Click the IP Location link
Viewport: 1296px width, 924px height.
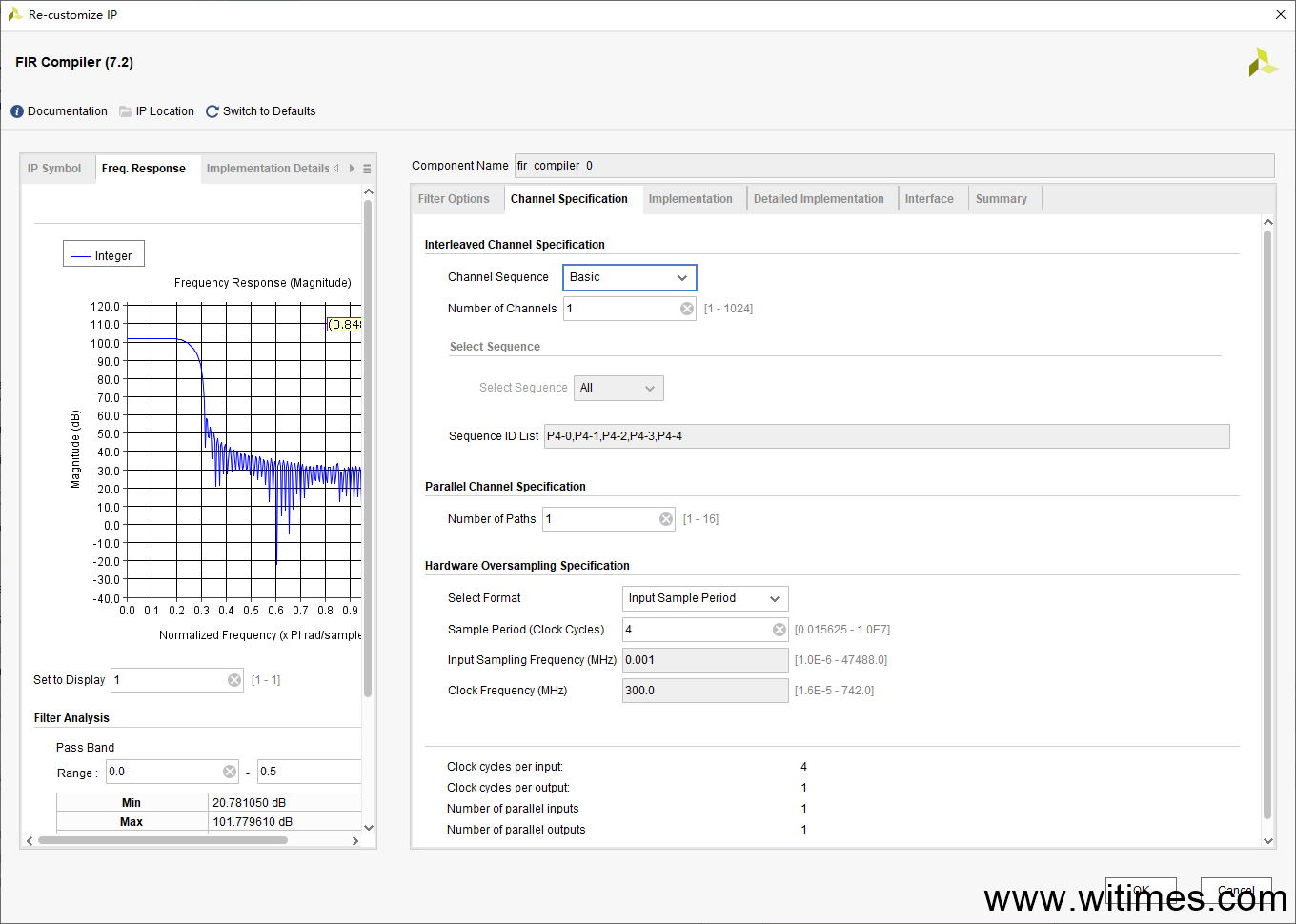coord(165,111)
